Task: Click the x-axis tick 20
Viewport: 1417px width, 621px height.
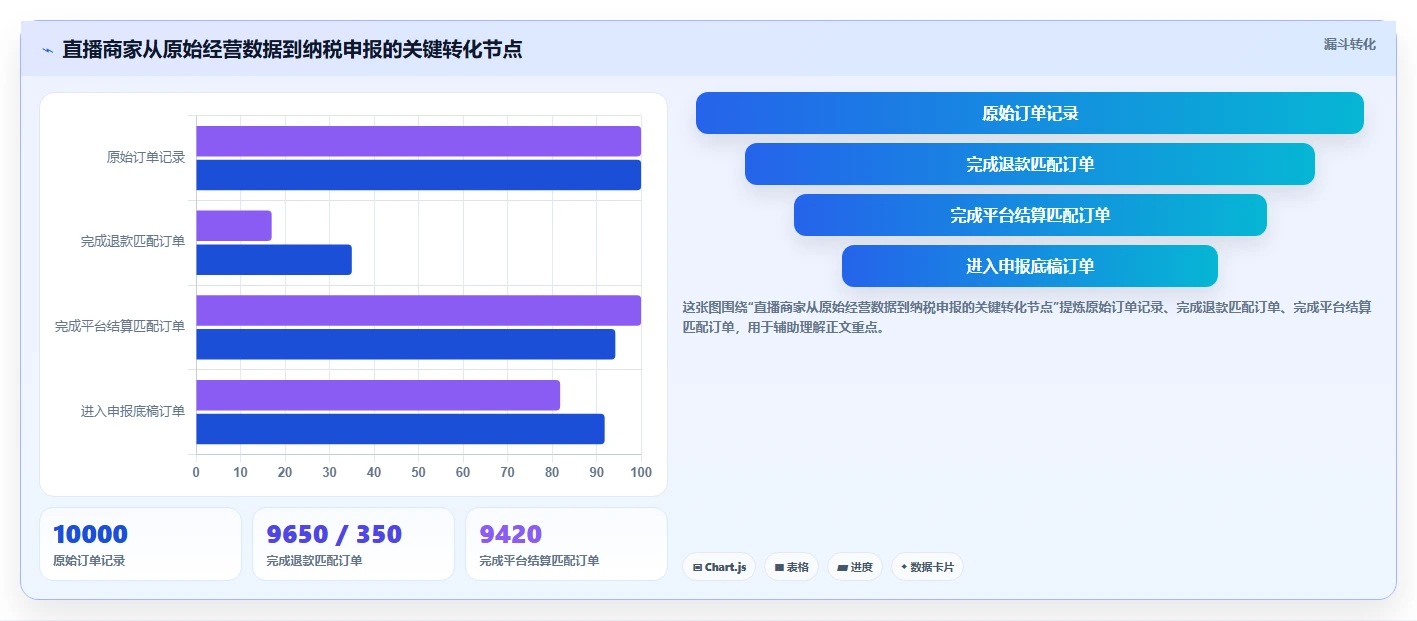Action: [285, 472]
